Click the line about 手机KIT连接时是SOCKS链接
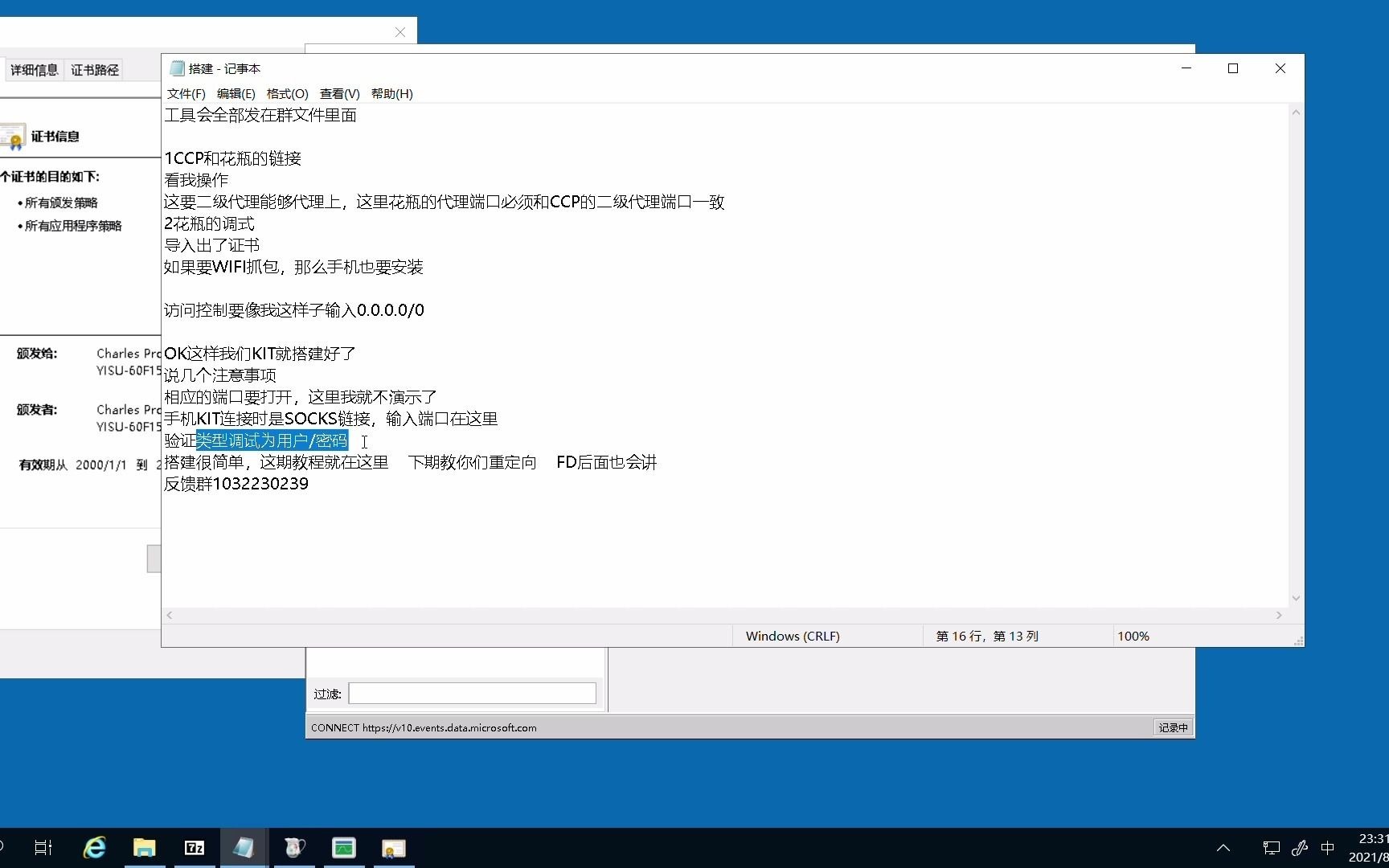1389x868 pixels. click(331, 419)
